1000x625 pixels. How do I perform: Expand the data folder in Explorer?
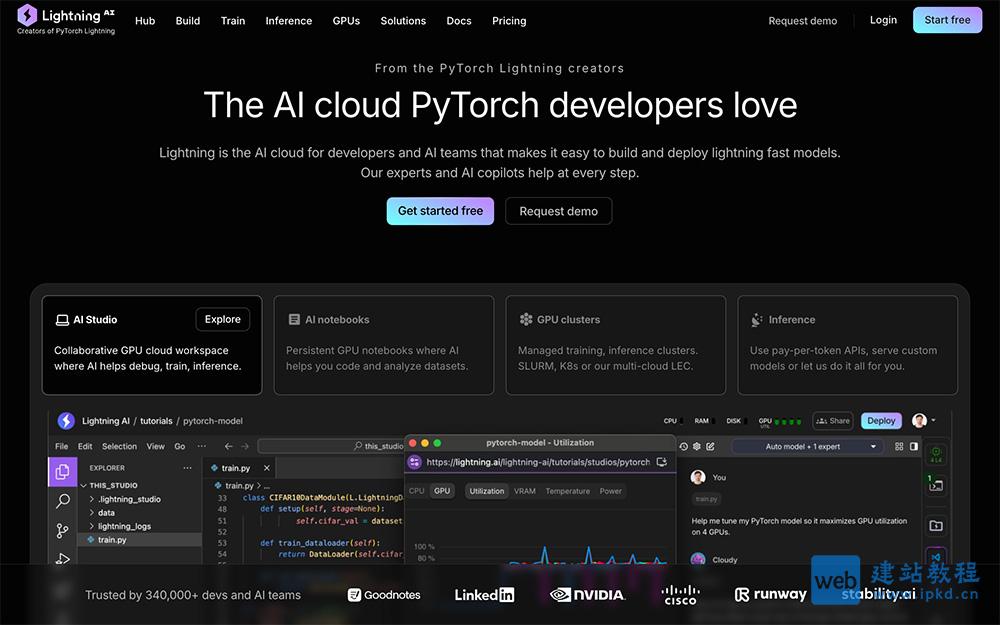[x=106, y=512]
